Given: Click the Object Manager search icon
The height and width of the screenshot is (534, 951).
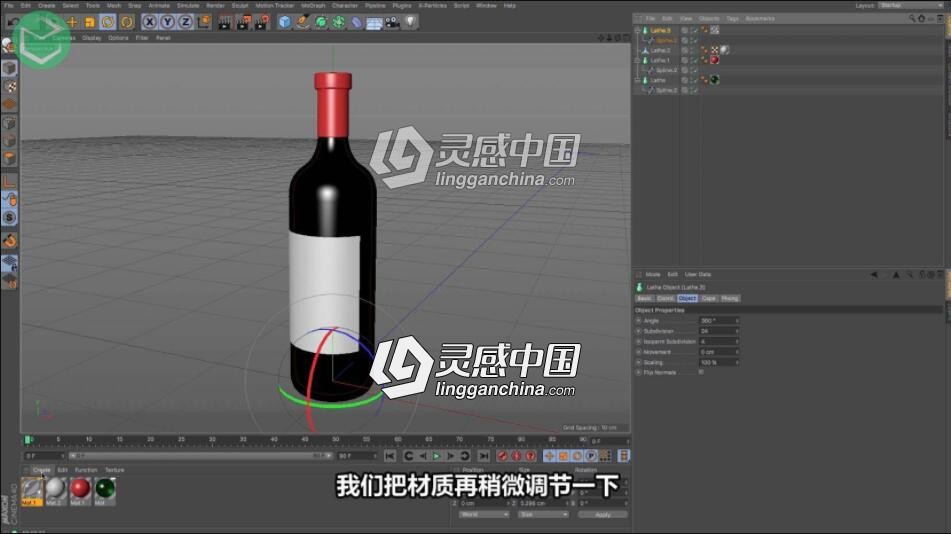Looking at the screenshot, I should (912, 19).
